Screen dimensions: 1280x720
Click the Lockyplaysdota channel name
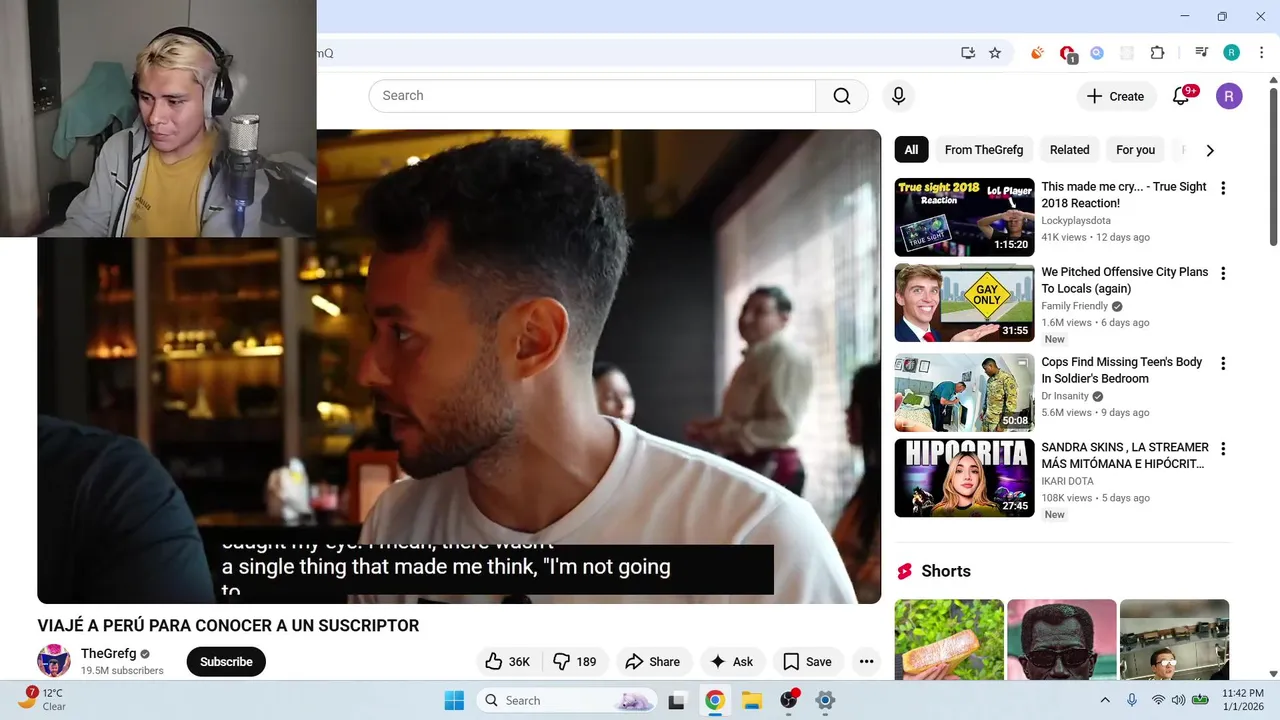tap(1076, 220)
